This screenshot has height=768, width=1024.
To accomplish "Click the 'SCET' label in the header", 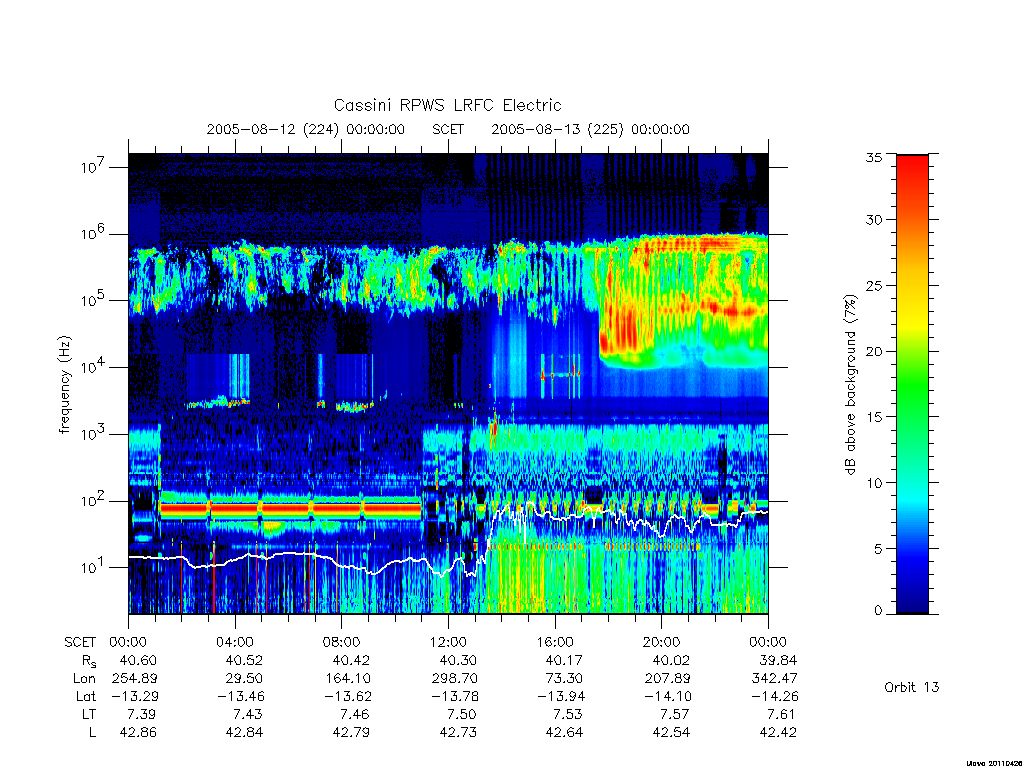I will (x=448, y=129).
